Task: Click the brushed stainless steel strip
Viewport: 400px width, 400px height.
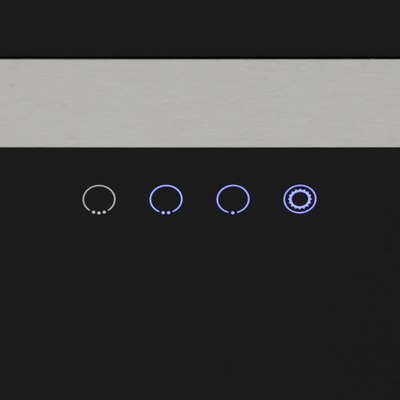Action: click(x=200, y=103)
